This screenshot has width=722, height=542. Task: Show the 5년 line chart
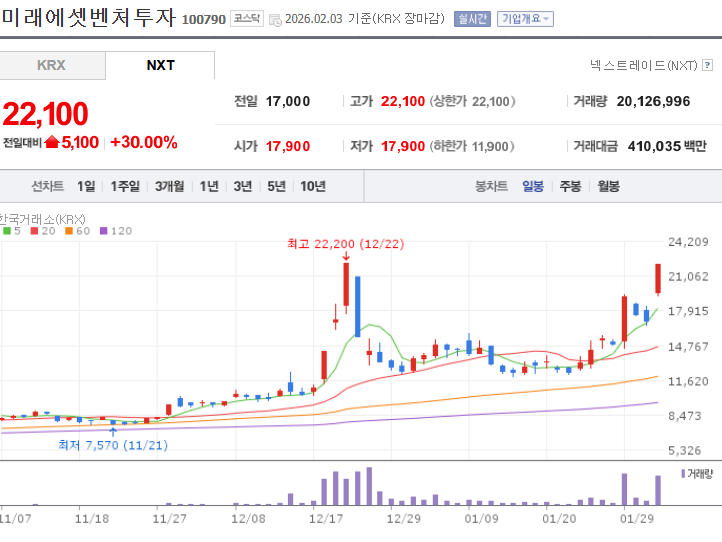point(276,186)
